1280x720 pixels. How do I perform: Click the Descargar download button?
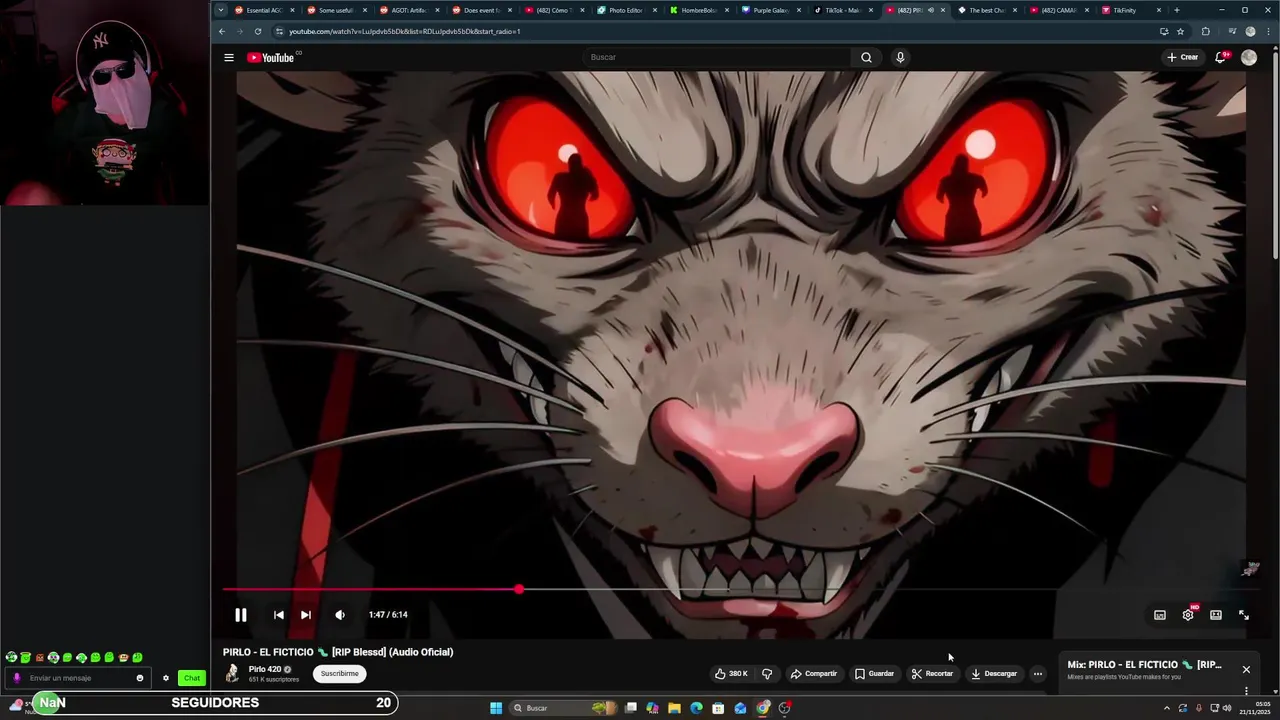click(x=994, y=674)
